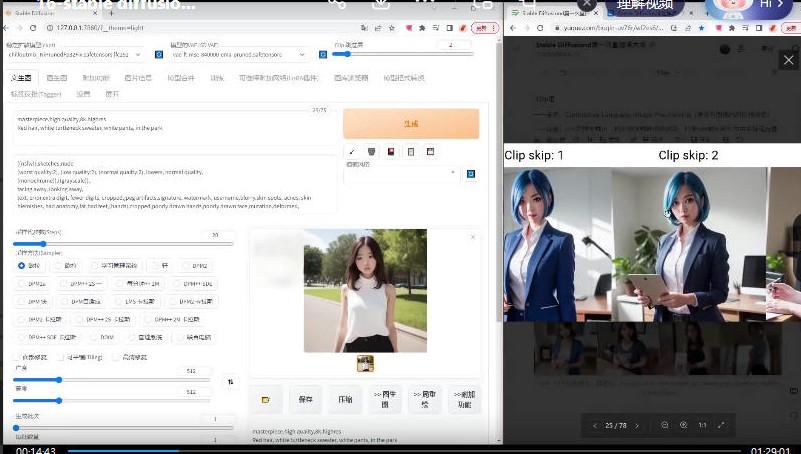Switch to the img2img tab
The height and width of the screenshot is (454, 801).
point(57,77)
